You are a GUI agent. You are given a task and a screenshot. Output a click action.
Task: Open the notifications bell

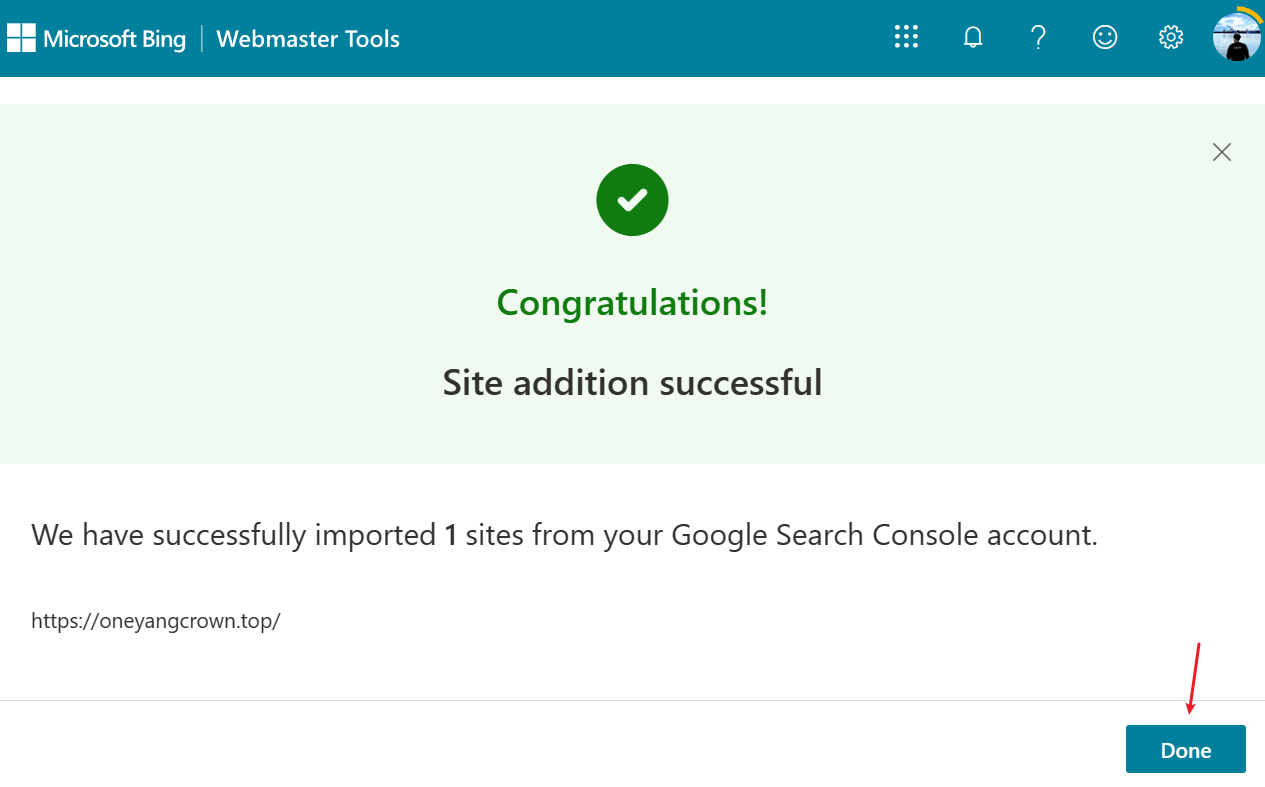972,38
